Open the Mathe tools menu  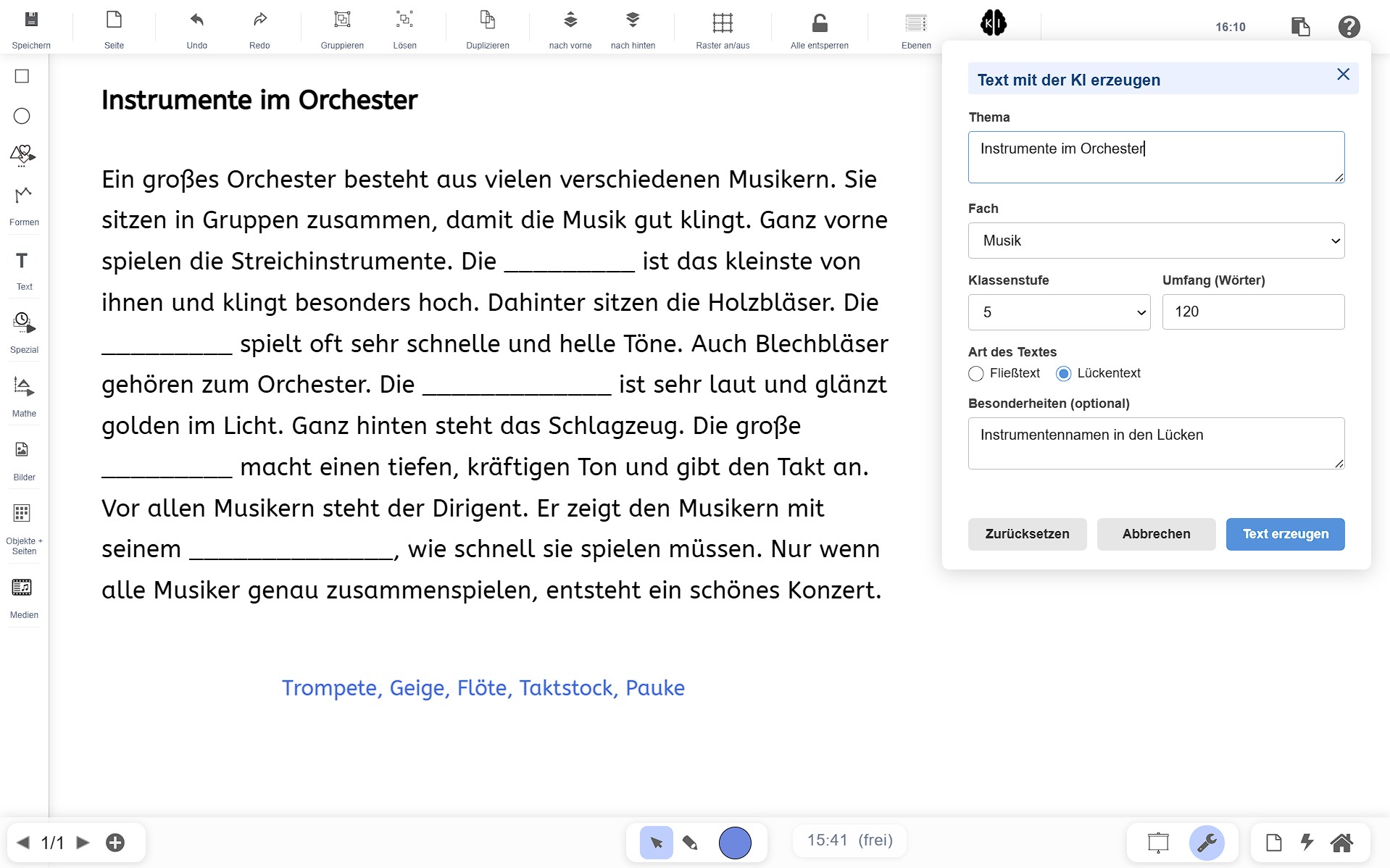tap(24, 396)
